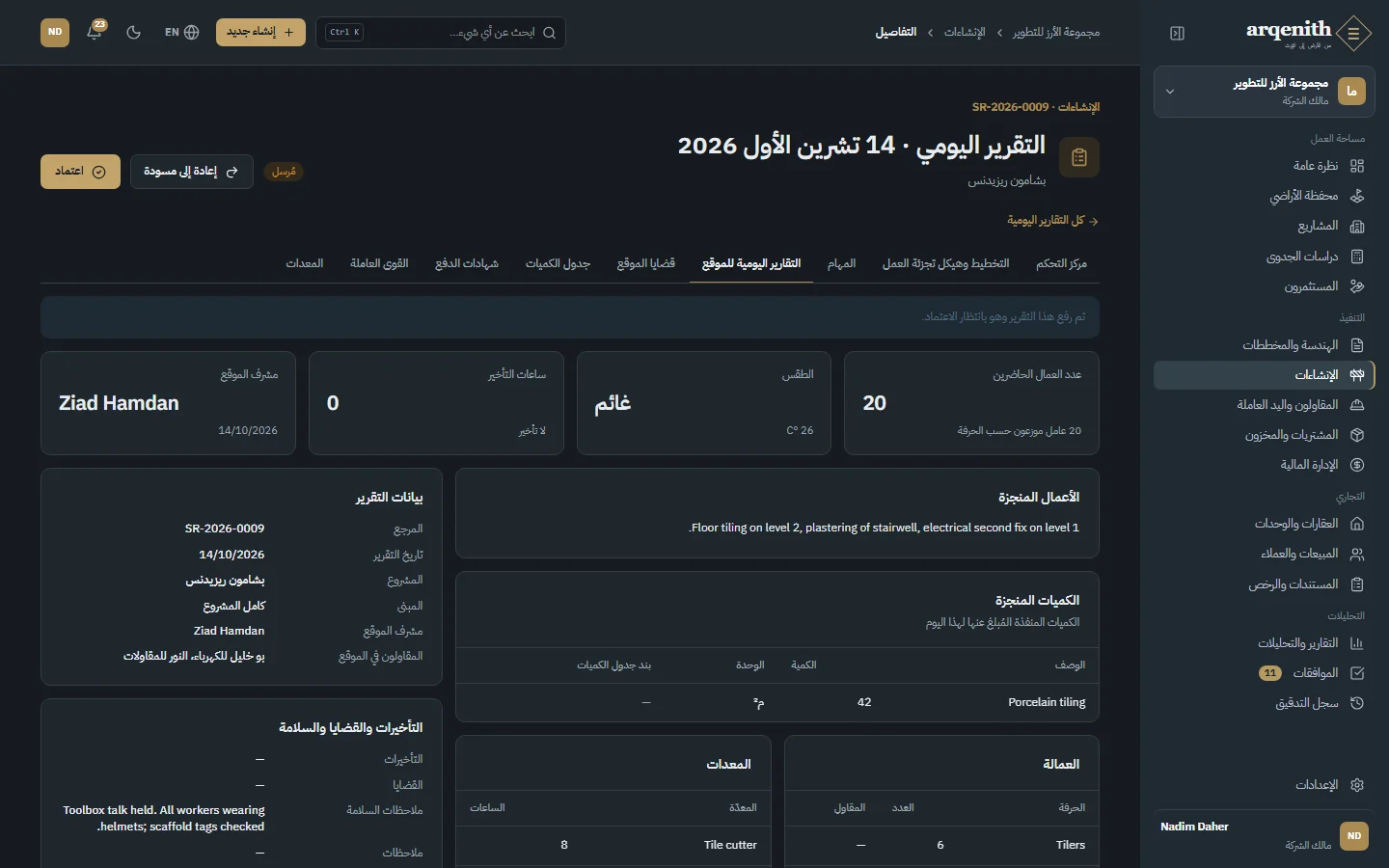Viewport: 1389px width, 868px height.
Task: Switch to المعدات tab
Action: [305, 263]
